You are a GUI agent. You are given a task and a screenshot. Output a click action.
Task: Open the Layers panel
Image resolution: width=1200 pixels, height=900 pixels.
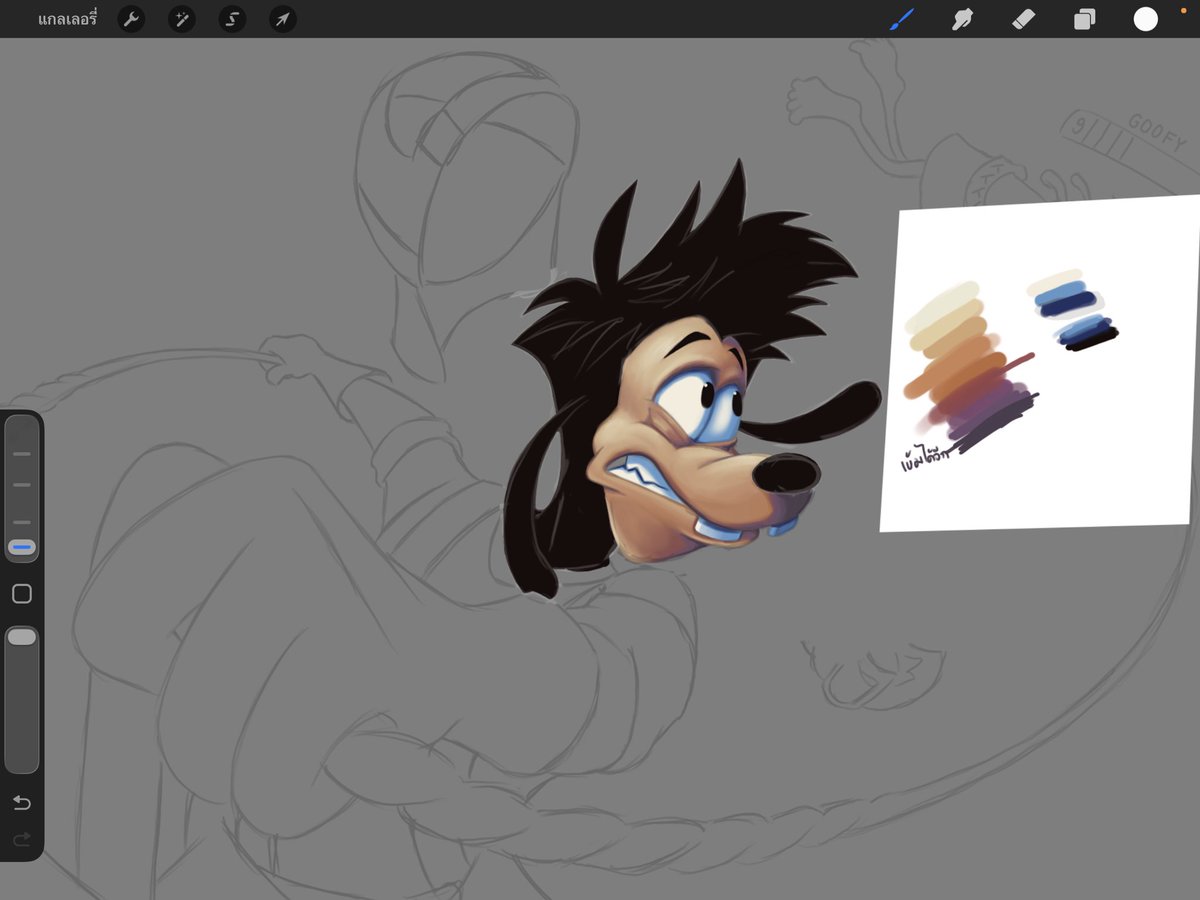[x=1084, y=19]
